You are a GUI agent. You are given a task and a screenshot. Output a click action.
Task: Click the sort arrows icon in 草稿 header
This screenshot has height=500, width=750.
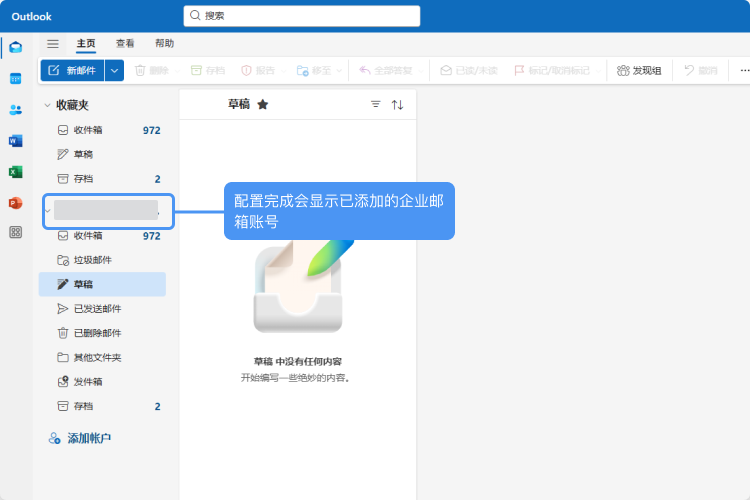click(x=397, y=104)
